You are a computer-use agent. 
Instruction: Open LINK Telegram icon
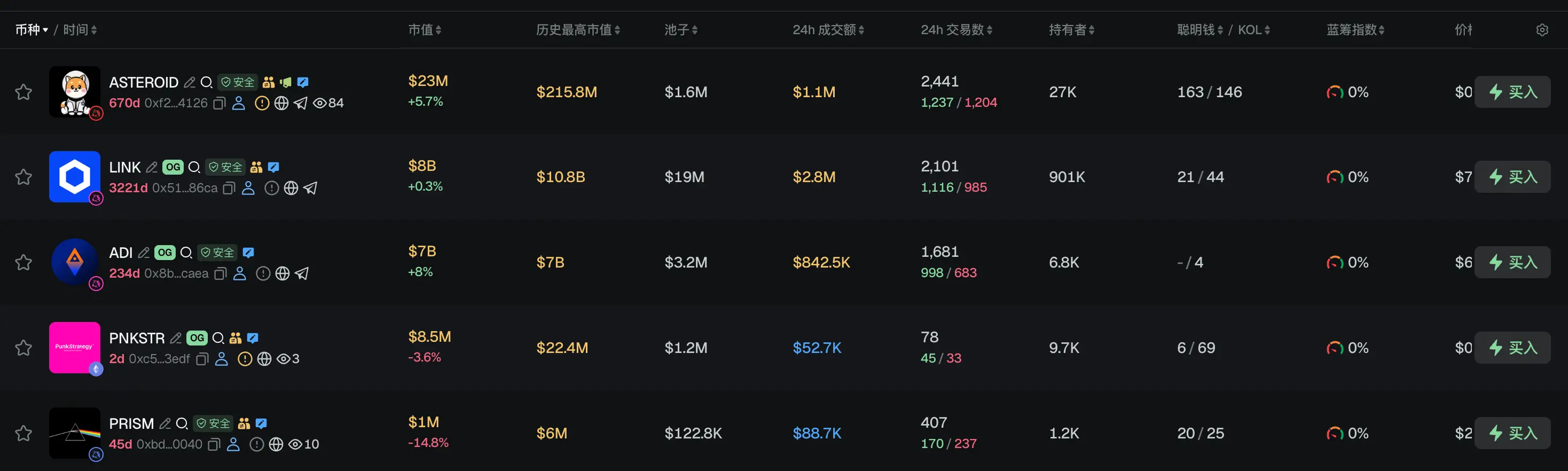pyautogui.click(x=310, y=189)
